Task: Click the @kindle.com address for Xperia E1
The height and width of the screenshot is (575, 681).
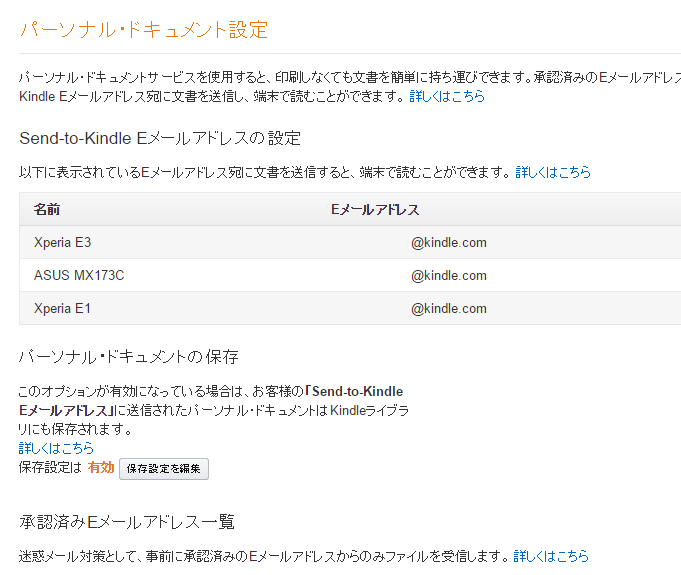Action: point(449,308)
